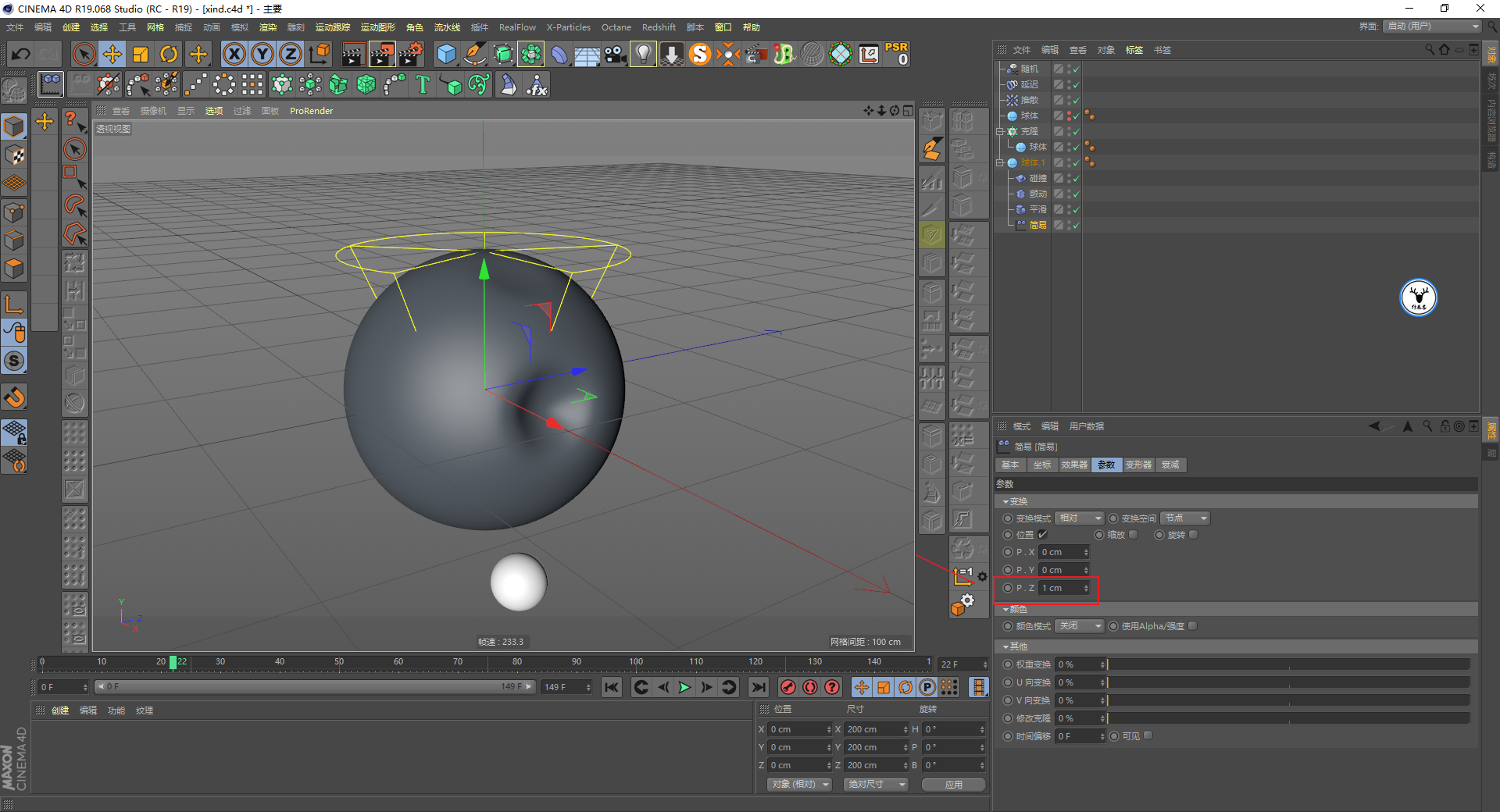Image resolution: width=1500 pixels, height=812 pixels.
Task: Click the Undo arrow icon
Action: click(x=21, y=54)
